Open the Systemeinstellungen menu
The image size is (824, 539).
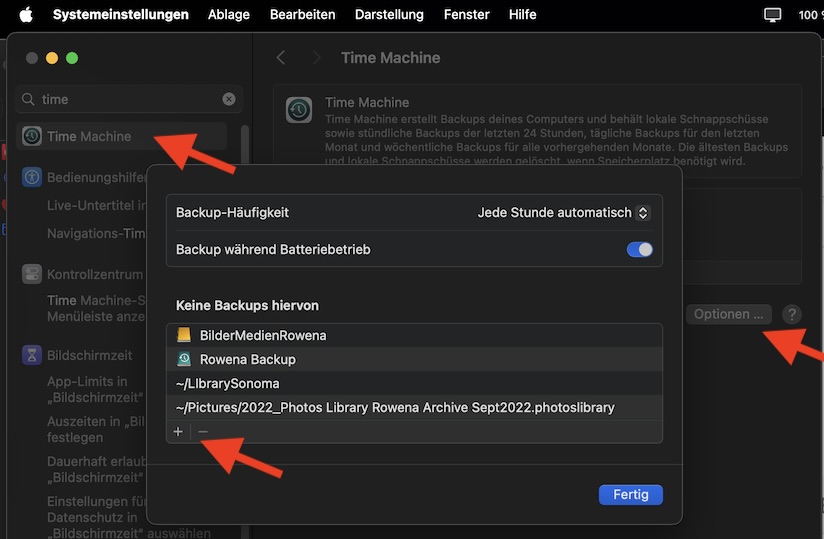(x=120, y=15)
